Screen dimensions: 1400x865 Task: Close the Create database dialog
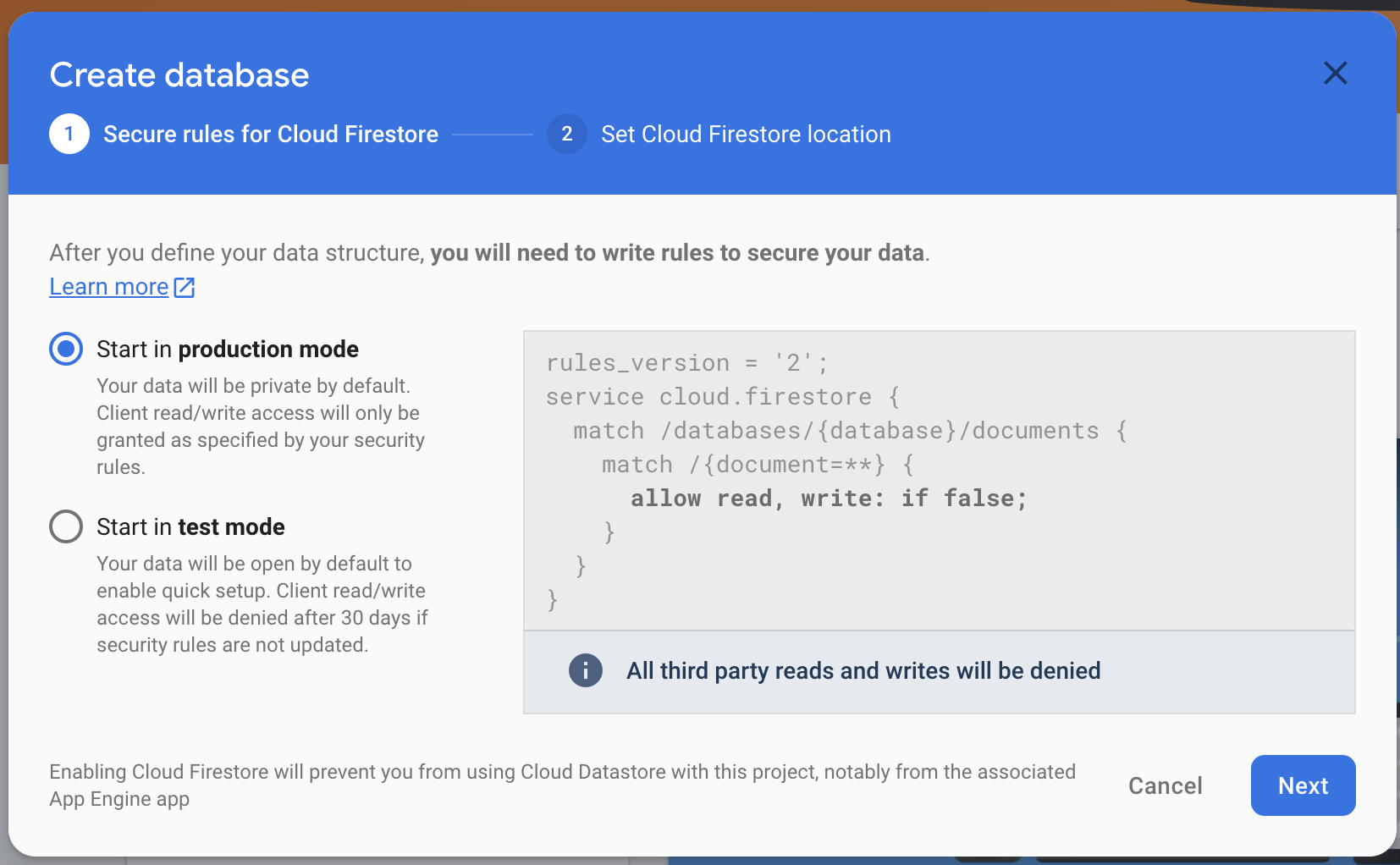[x=1335, y=74]
